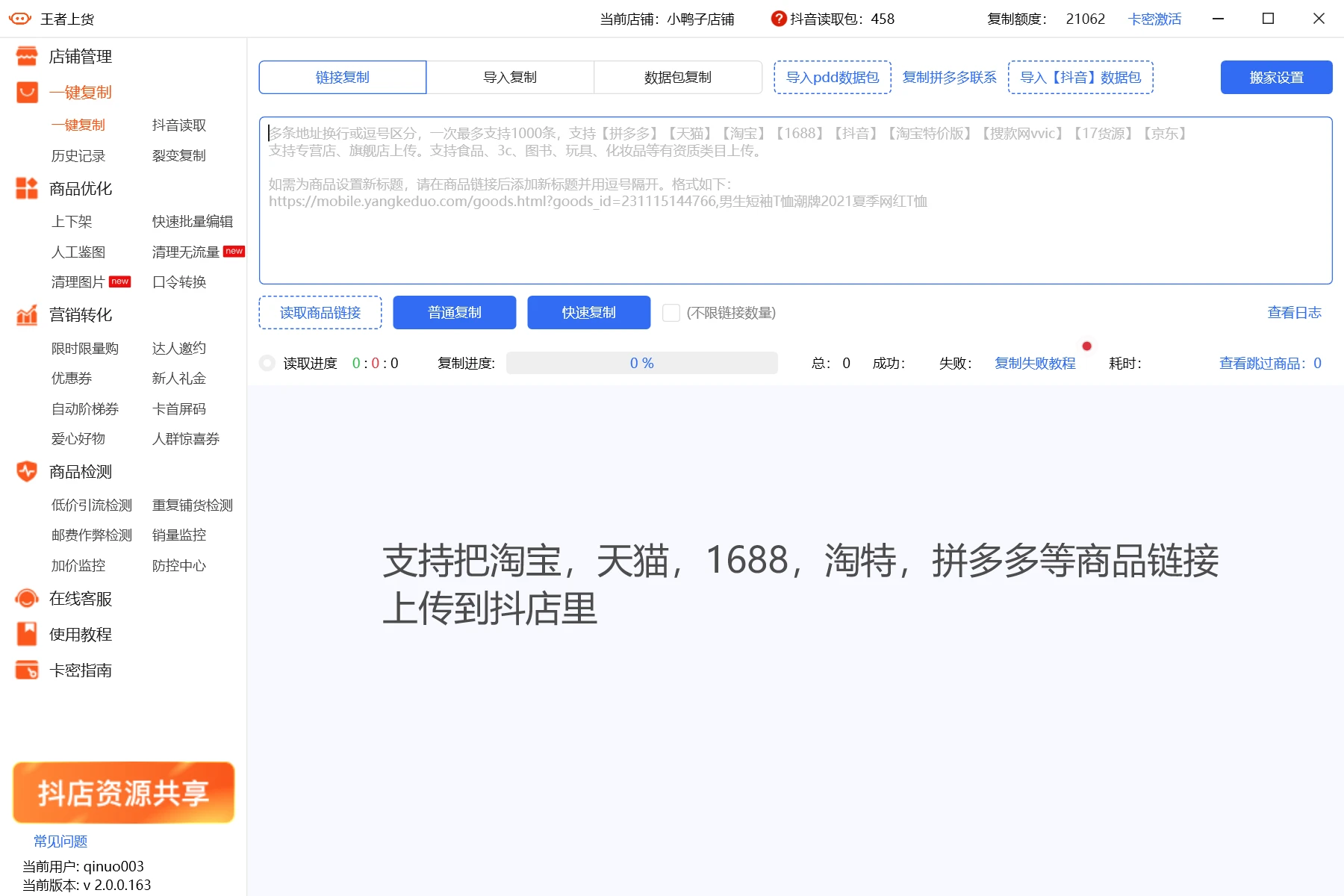
Task: Open 商品优化 section in sidebar
Action: pyautogui.click(x=81, y=188)
